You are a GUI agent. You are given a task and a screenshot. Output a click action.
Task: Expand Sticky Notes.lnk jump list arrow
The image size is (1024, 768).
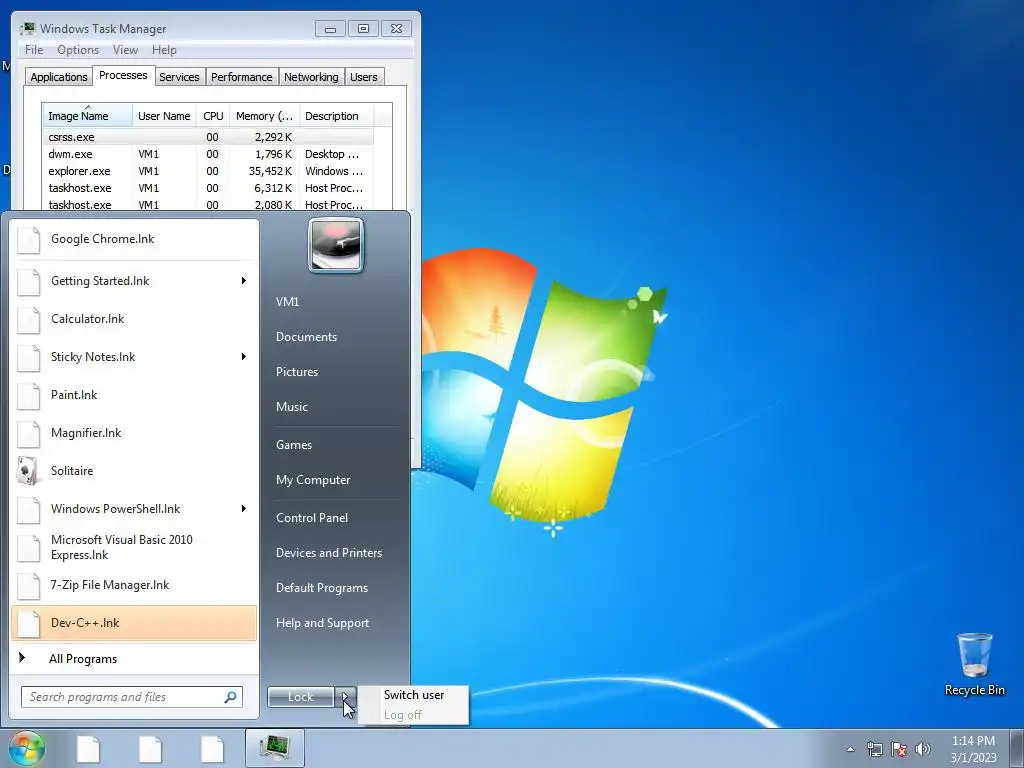tap(244, 357)
